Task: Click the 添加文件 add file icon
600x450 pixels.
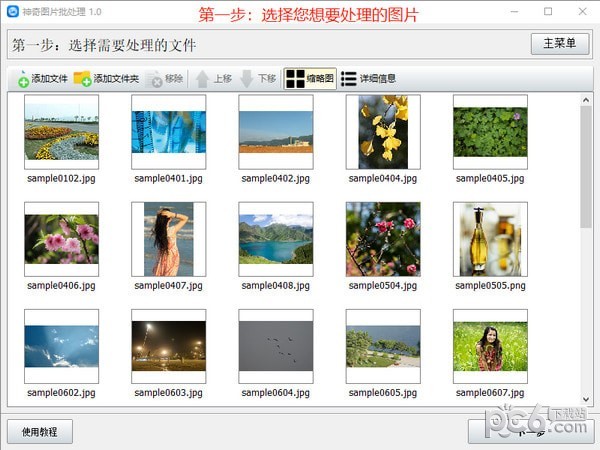Action: coord(23,79)
